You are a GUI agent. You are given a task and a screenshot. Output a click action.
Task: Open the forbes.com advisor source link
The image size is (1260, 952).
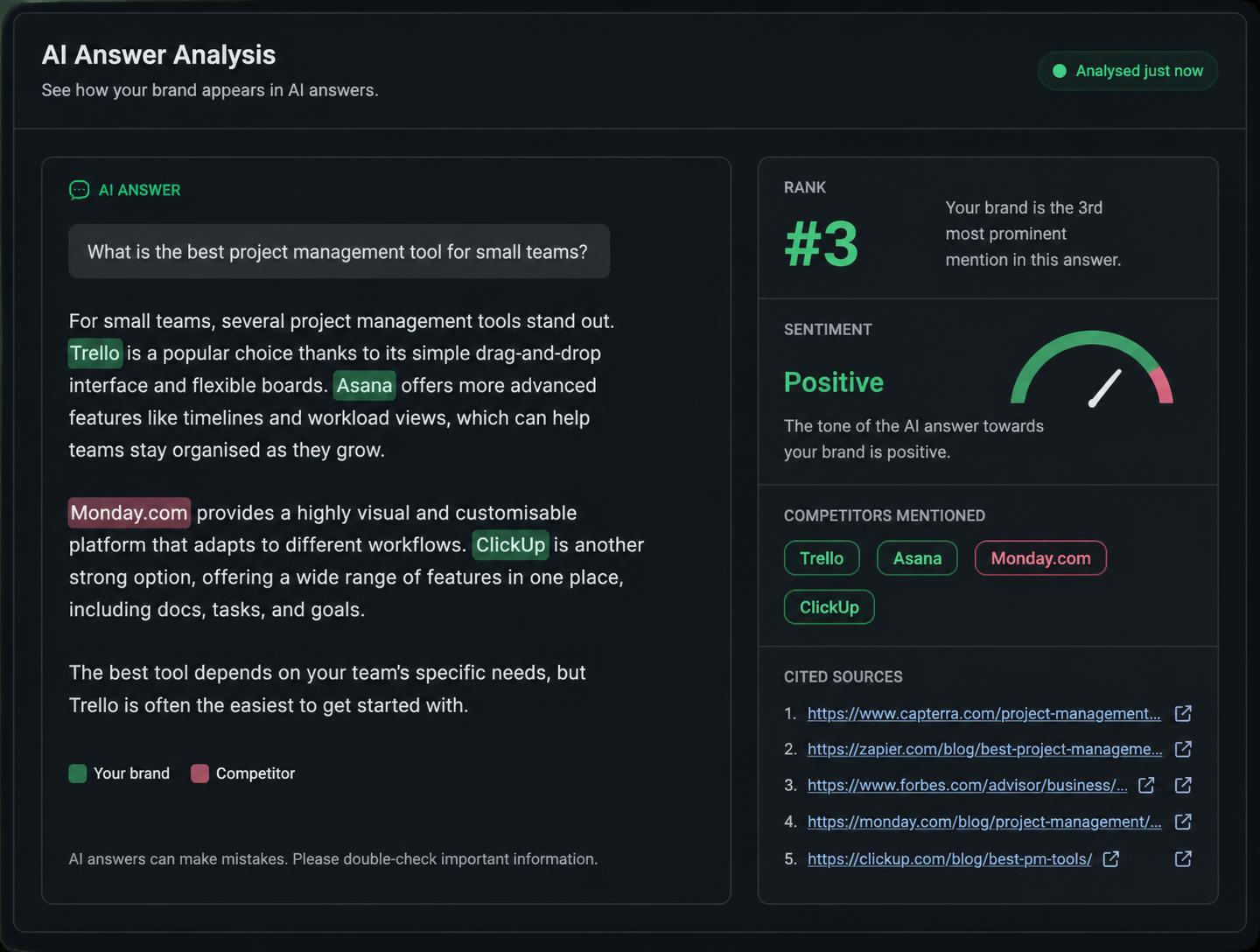tap(968, 785)
